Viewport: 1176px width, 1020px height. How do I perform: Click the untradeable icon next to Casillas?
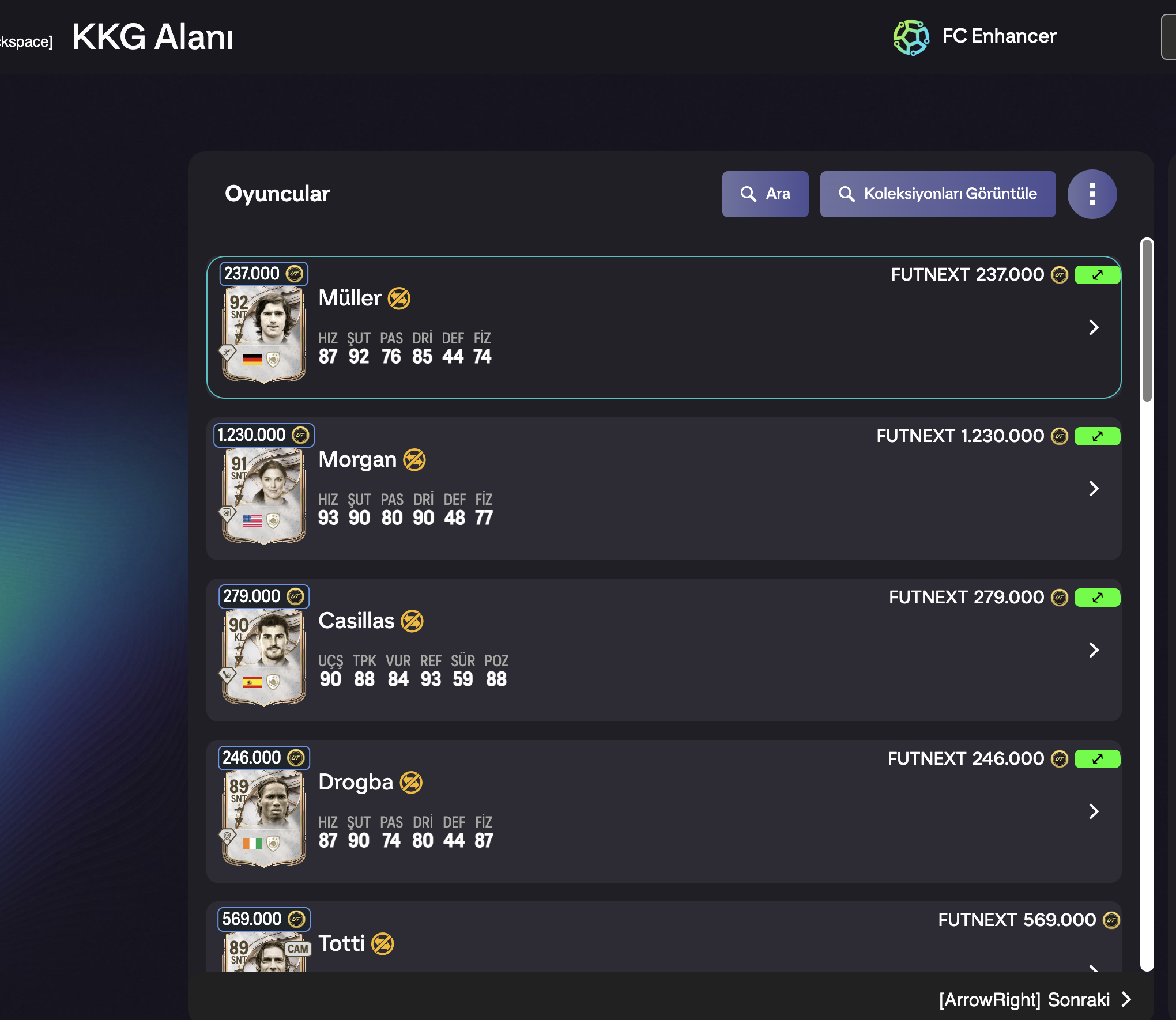[x=412, y=621]
